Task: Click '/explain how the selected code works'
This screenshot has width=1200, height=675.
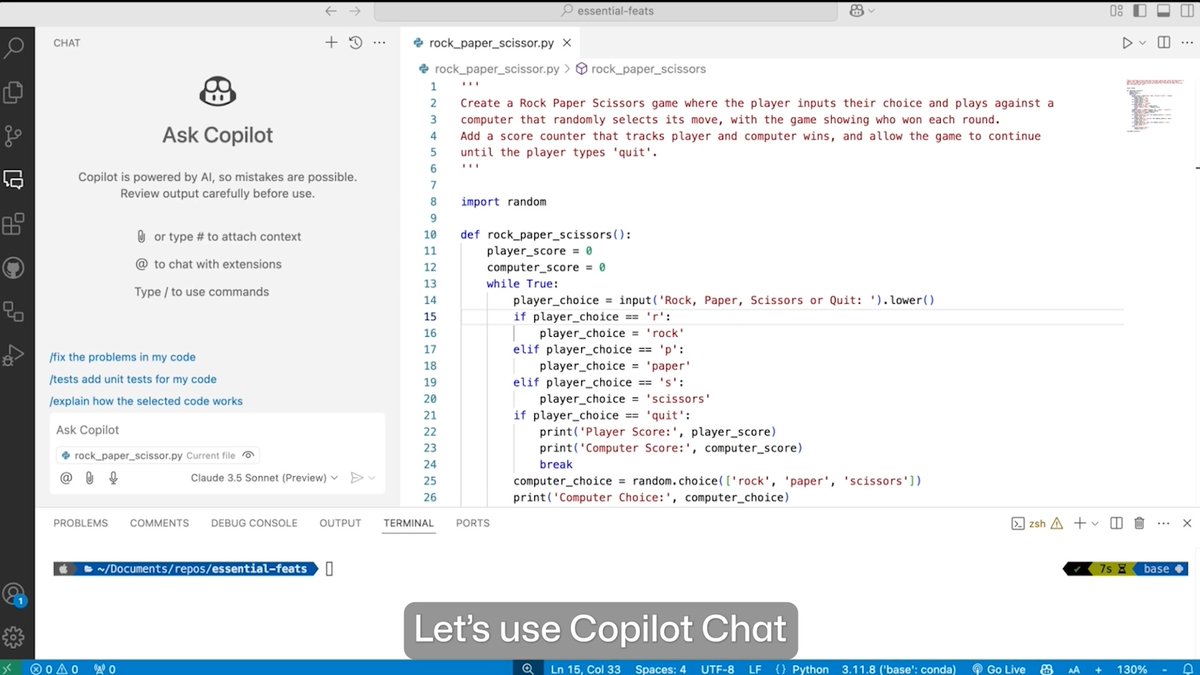Action: click(x=146, y=401)
